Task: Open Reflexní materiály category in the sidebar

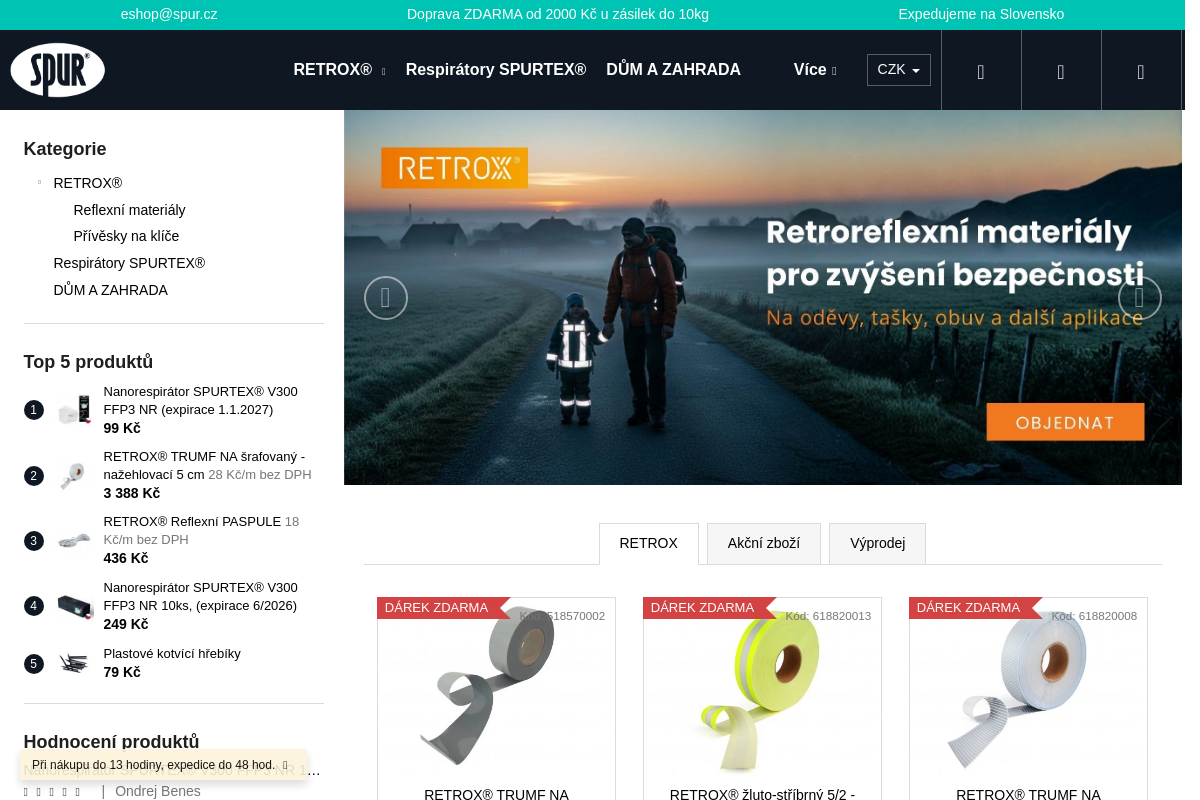Action: pyautogui.click(x=129, y=210)
